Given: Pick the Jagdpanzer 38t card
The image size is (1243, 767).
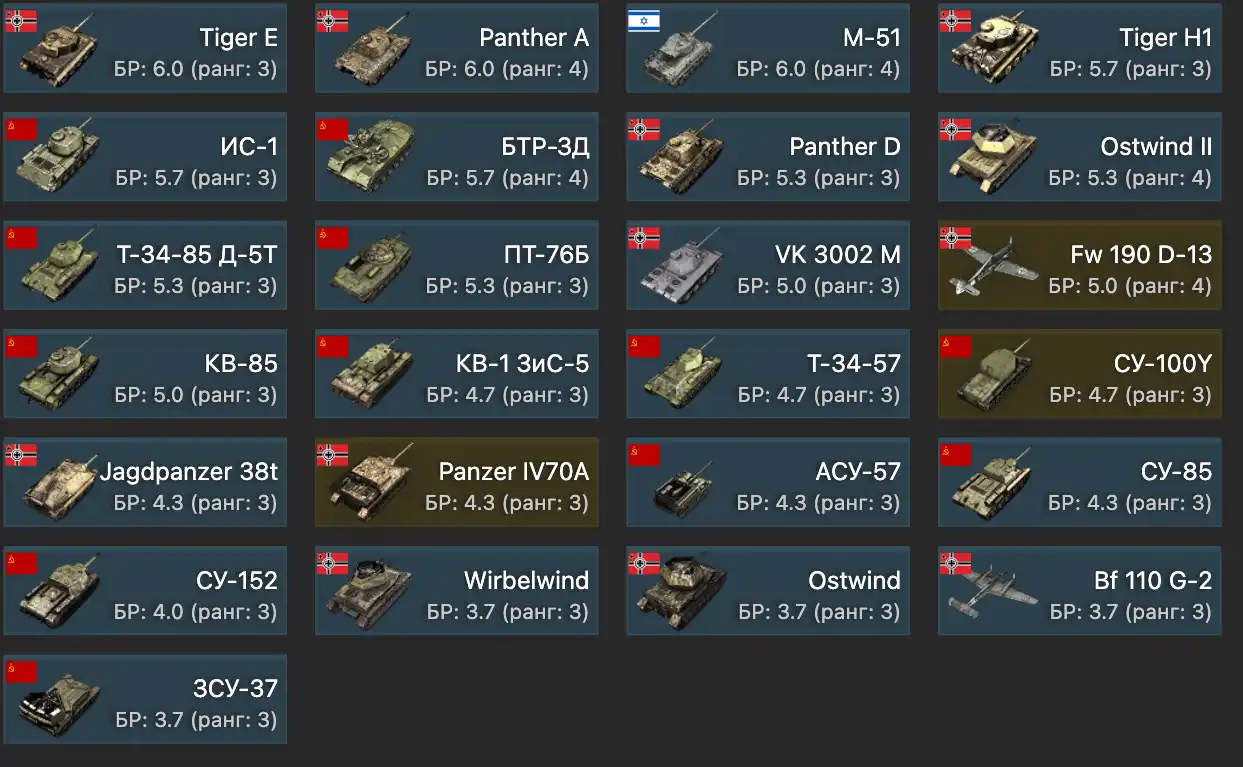Looking at the screenshot, I should click(x=145, y=482).
